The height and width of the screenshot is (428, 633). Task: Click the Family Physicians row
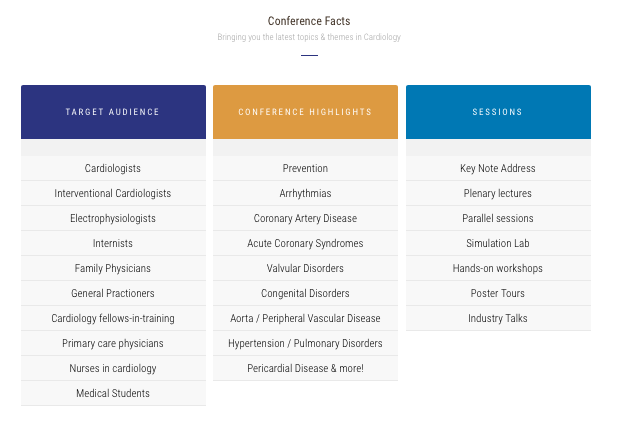(113, 269)
